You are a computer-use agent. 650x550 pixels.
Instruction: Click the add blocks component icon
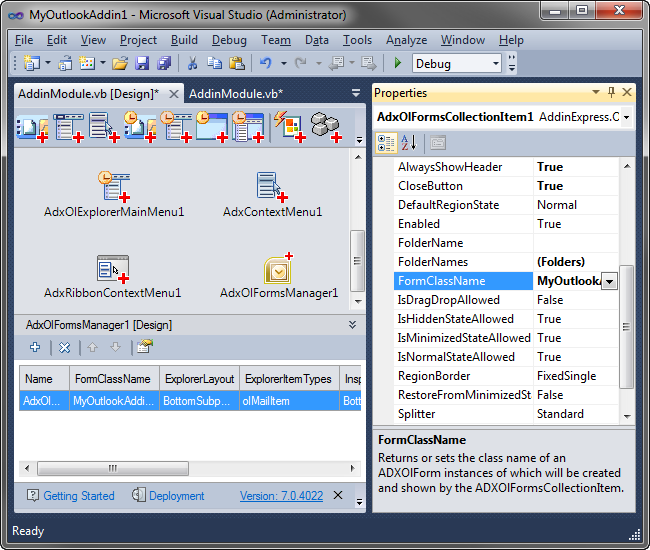coord(326,126)
